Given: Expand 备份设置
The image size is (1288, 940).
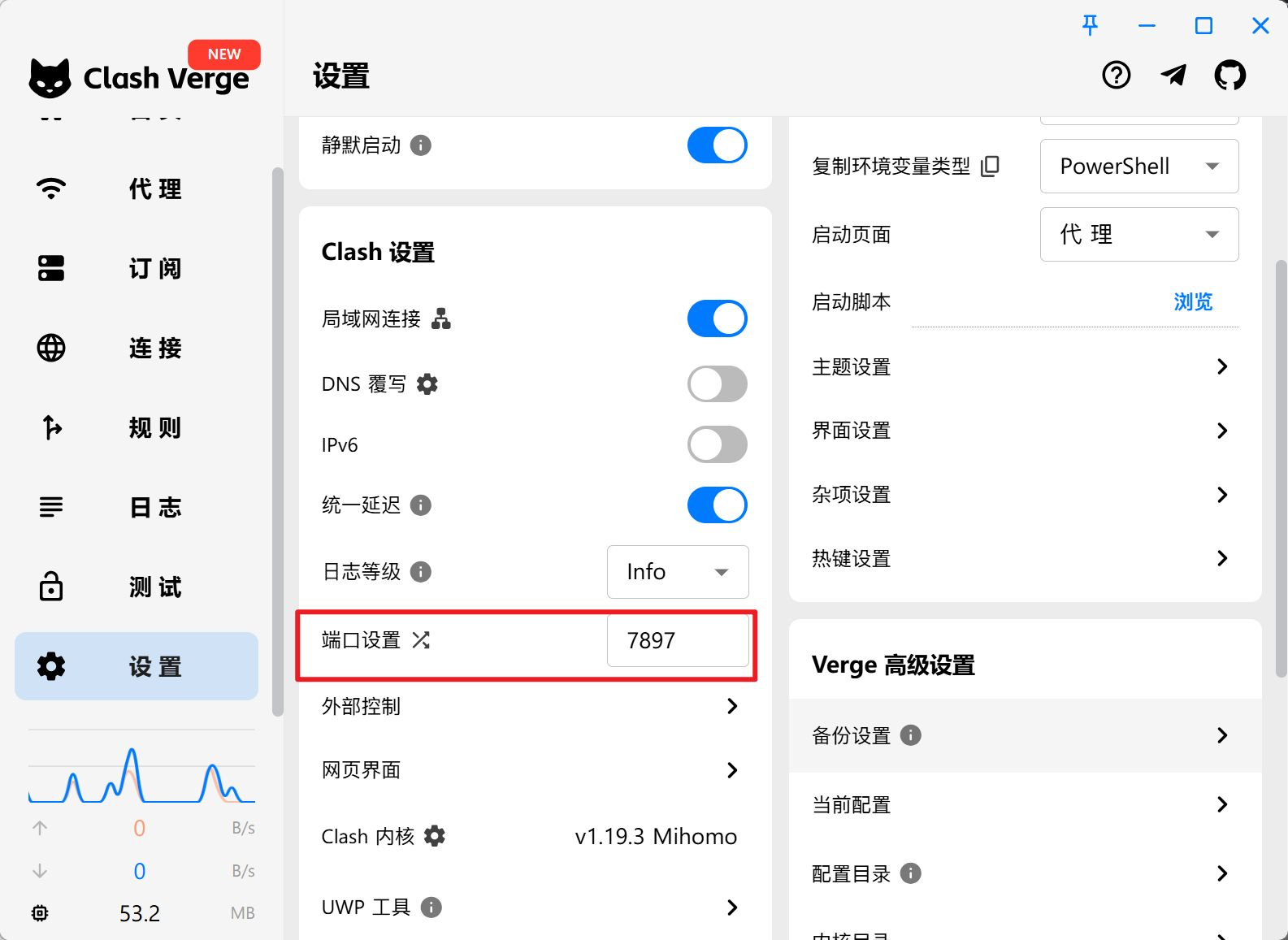Looking at the screenshot, I should point(1025,735).
